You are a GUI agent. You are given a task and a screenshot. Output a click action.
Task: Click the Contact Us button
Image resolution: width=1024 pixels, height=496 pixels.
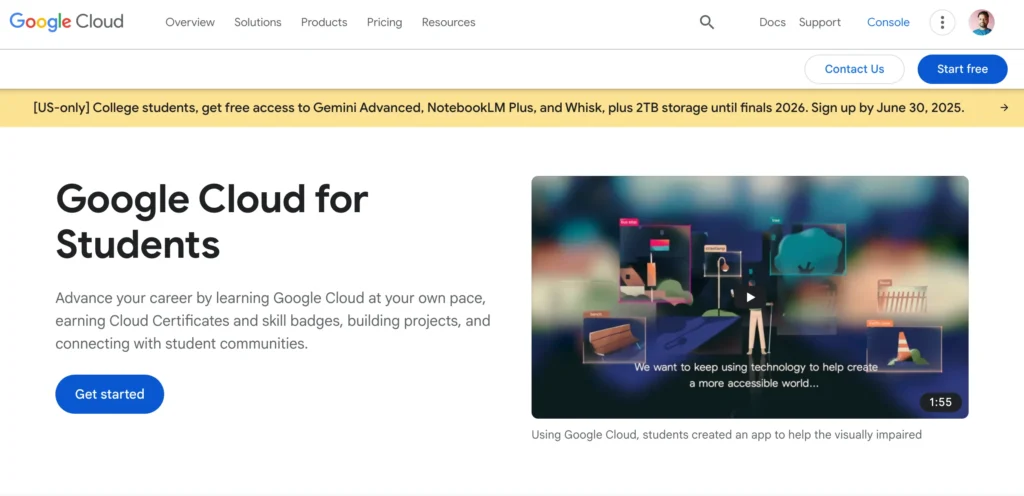pyautogui.click(x=854, y=69)
